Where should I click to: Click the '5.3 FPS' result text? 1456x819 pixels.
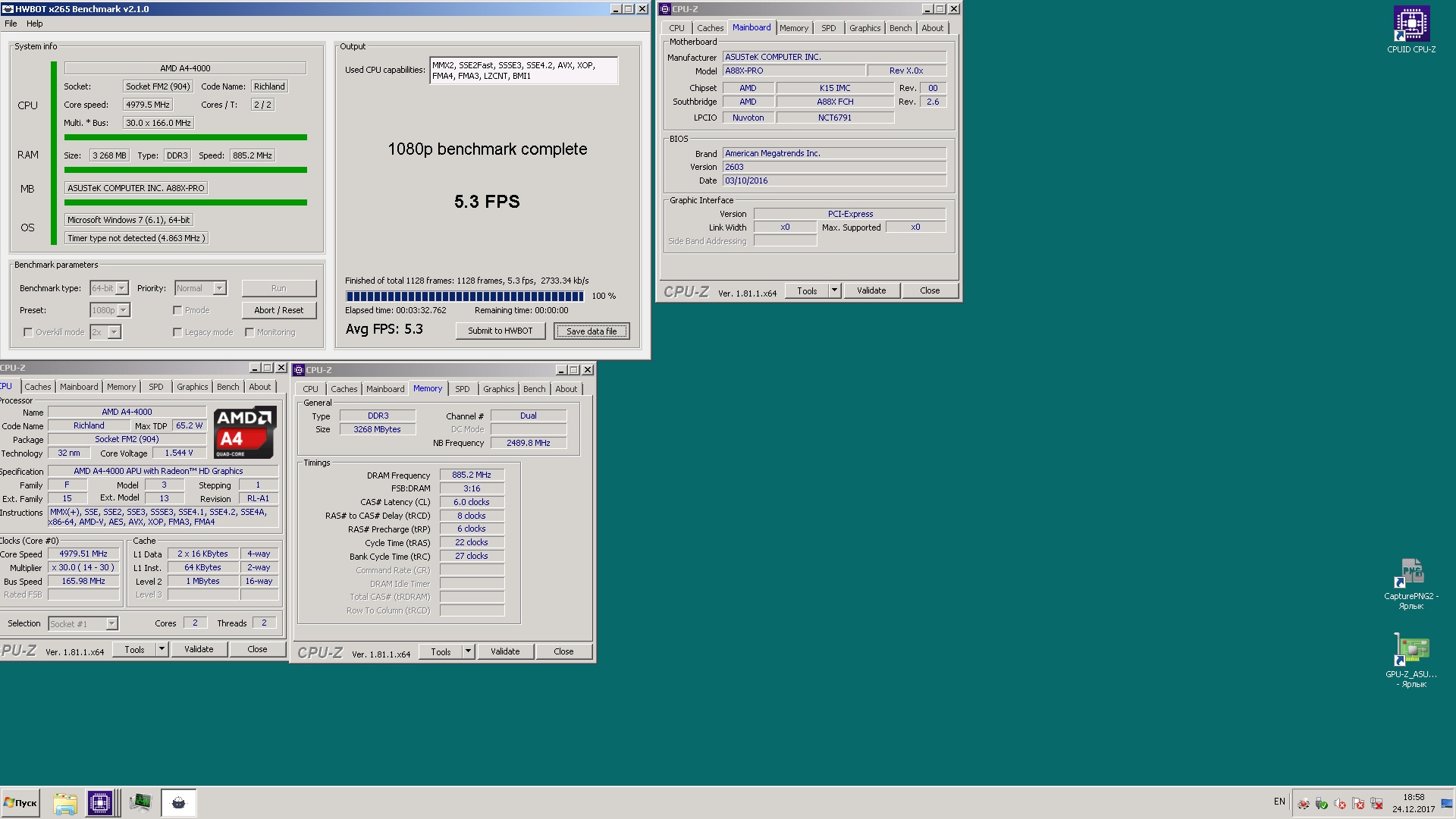487,202
